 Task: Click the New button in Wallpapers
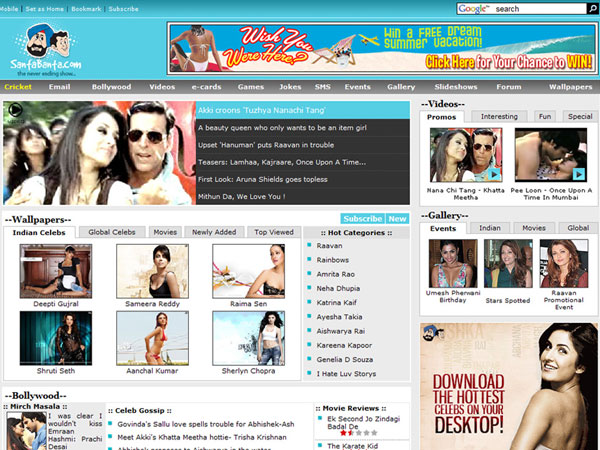[x=397, y=218]
